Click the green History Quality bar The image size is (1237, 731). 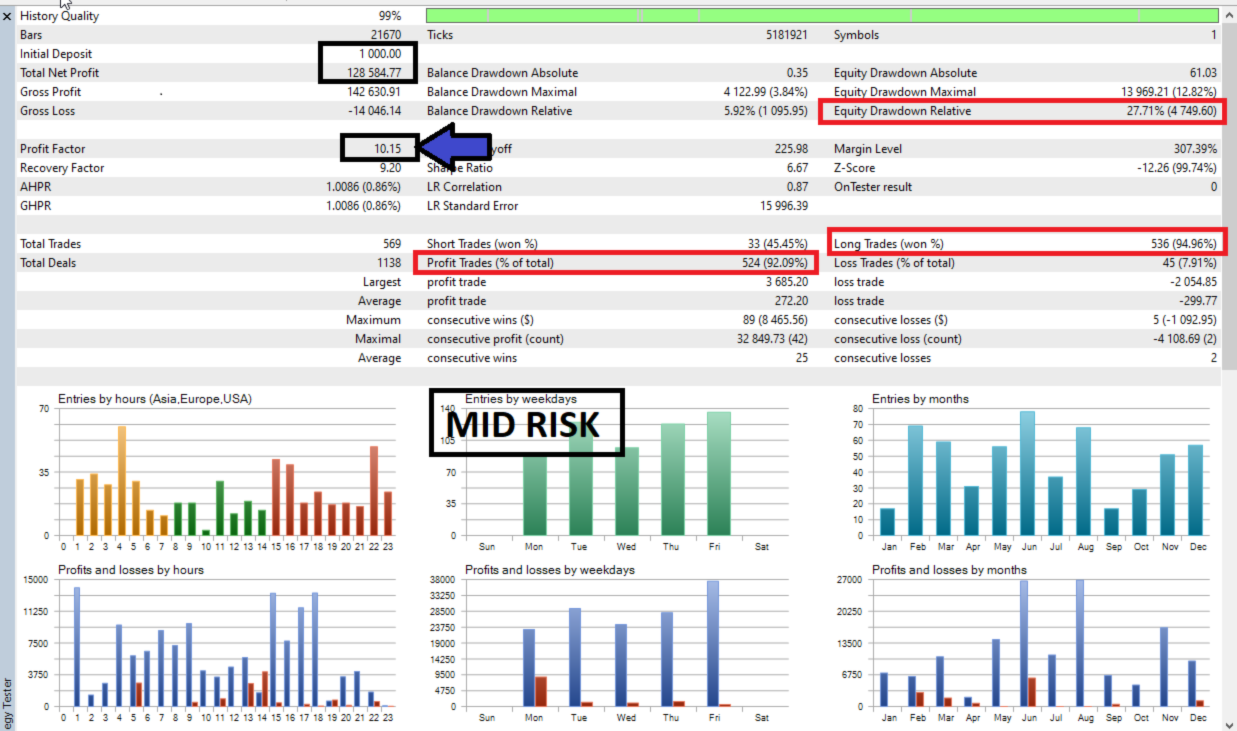click(822, 16)
